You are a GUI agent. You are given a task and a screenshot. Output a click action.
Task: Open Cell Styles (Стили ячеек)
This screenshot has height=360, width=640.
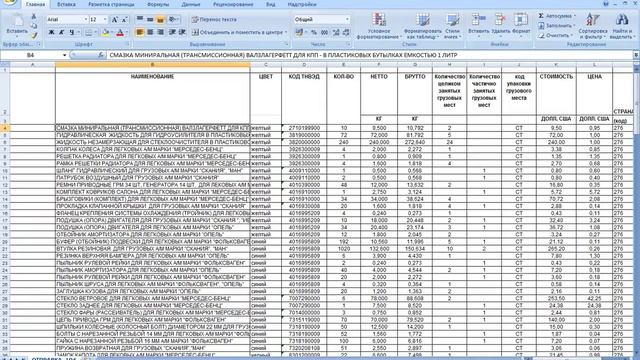452,26
